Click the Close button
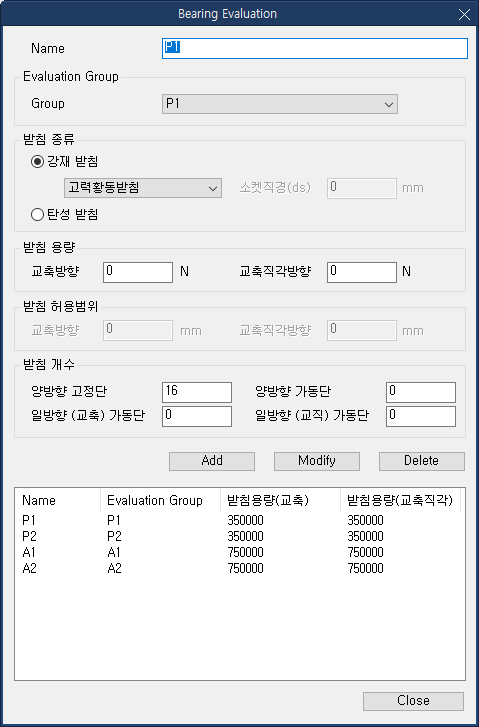This screenshot has height=727, width=479. point(413,701)
